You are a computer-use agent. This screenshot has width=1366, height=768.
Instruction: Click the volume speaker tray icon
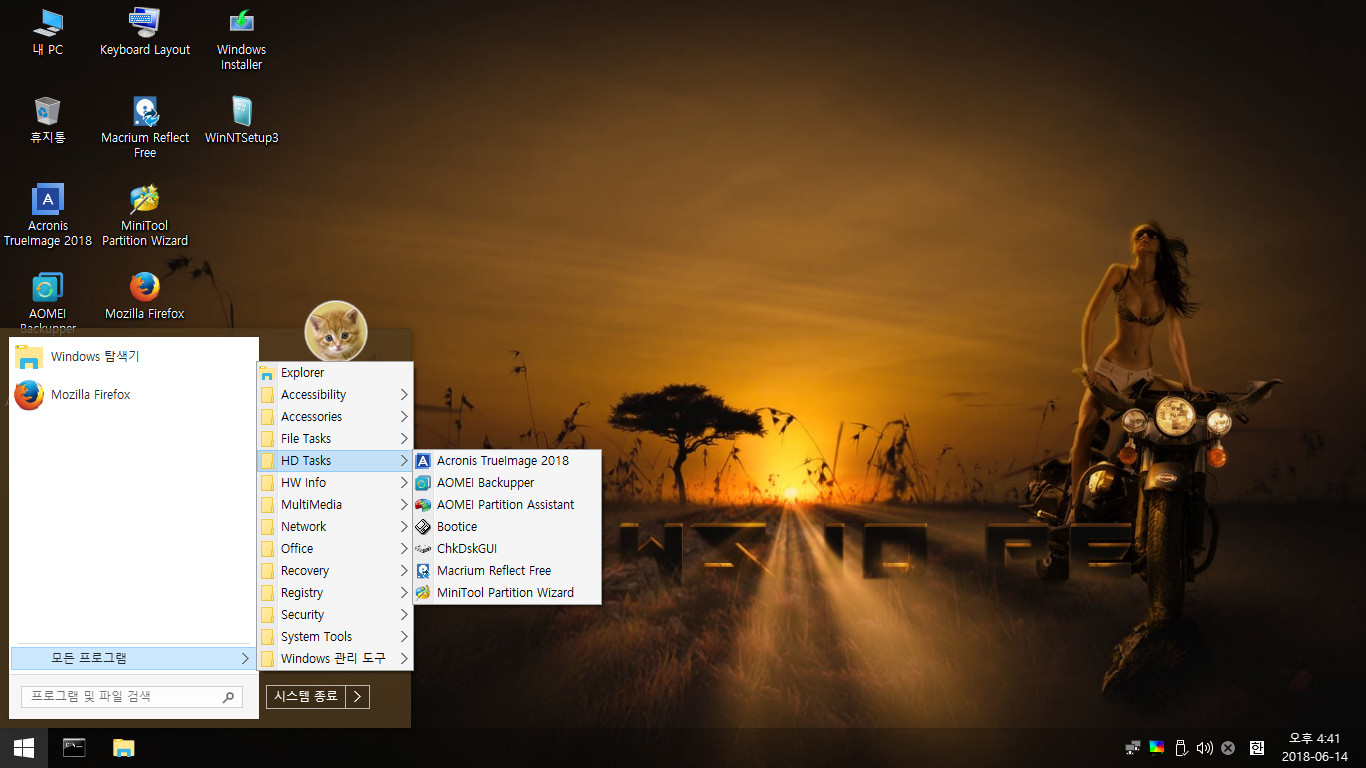(1204, 747)
